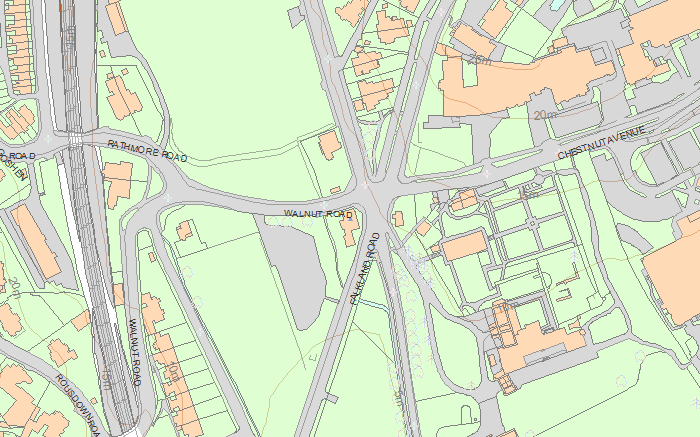Click the Falkland Road street label
Viewport: 700px width, 437px height.
[365, 268]
